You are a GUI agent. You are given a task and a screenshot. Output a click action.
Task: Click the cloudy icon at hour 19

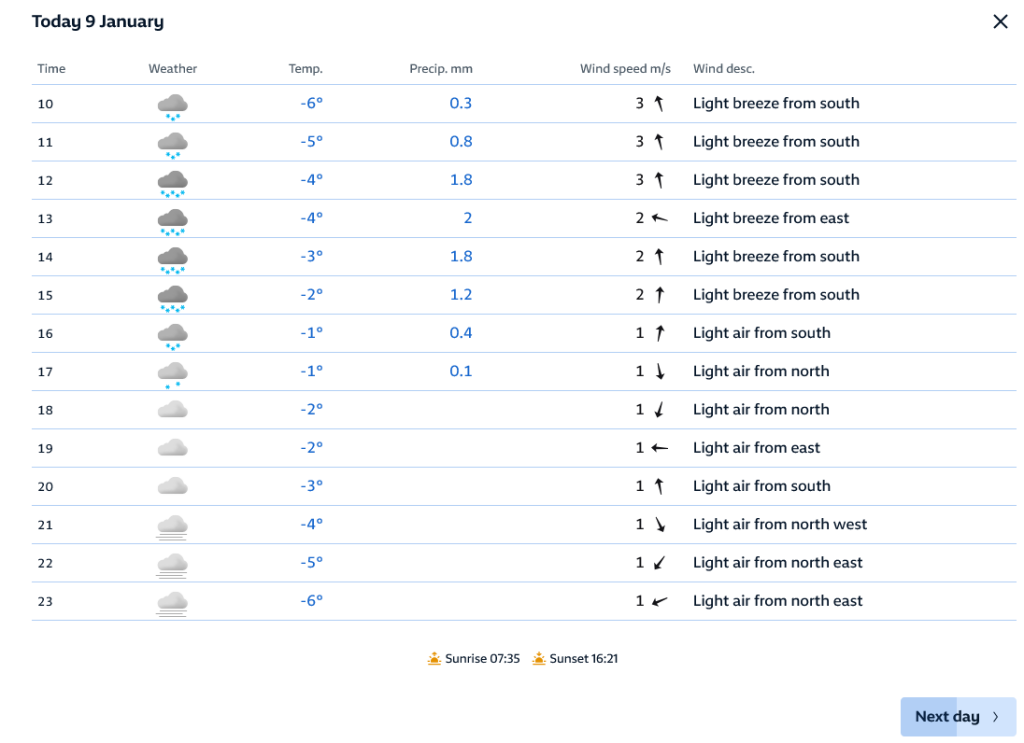pos(173,448)
